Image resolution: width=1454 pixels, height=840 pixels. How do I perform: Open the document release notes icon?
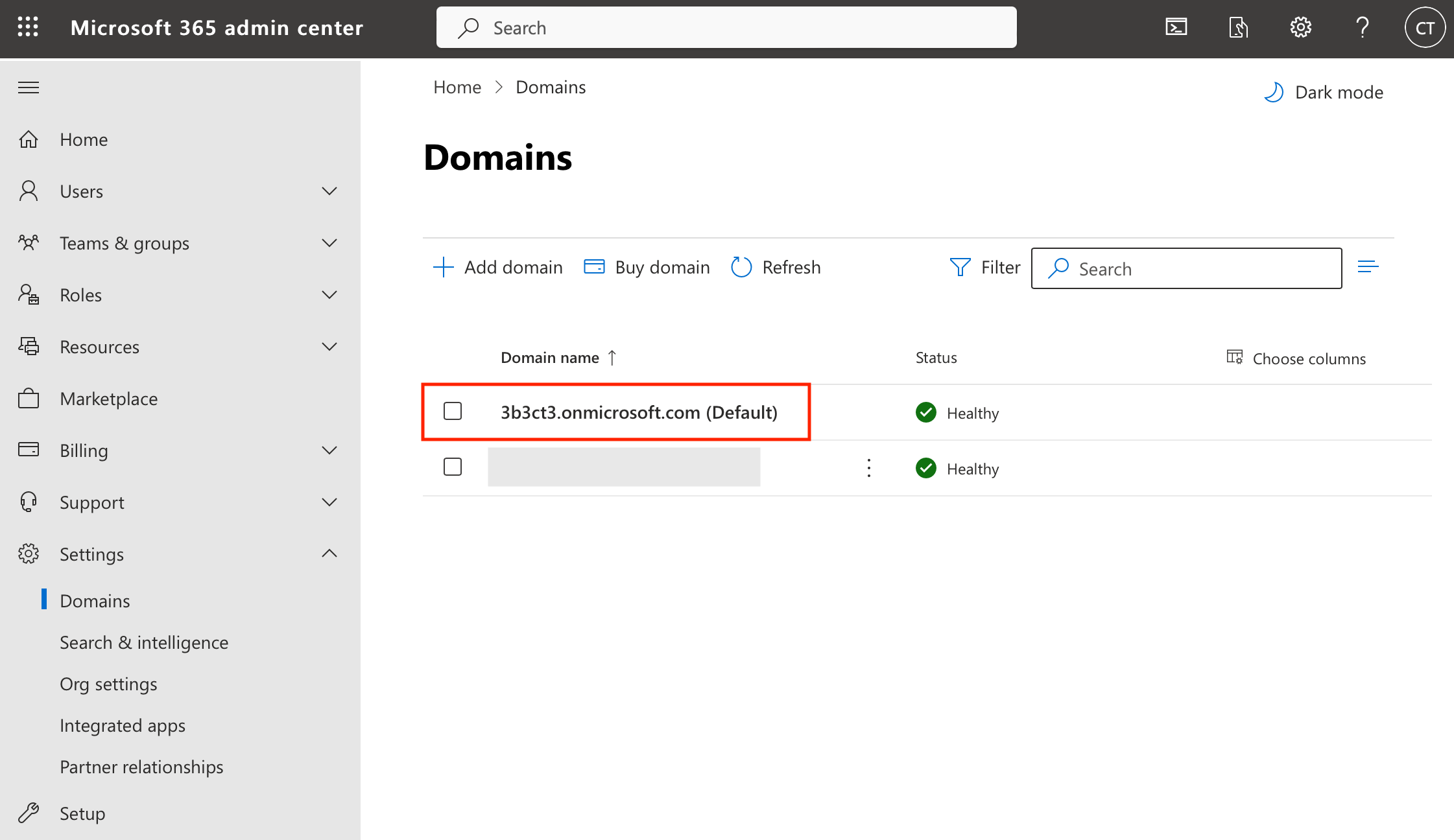coord(1238,27)
